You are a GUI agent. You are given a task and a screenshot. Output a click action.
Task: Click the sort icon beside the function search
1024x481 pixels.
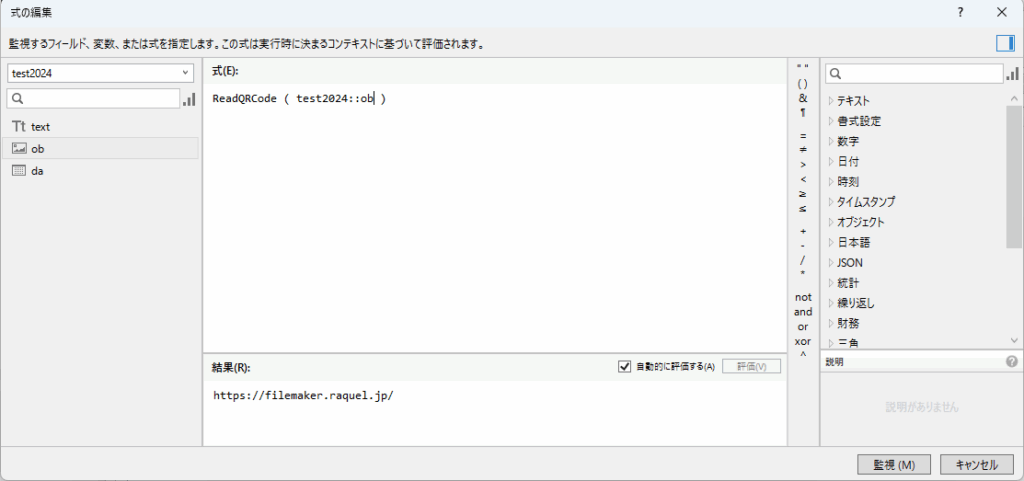coord(1014,73)
